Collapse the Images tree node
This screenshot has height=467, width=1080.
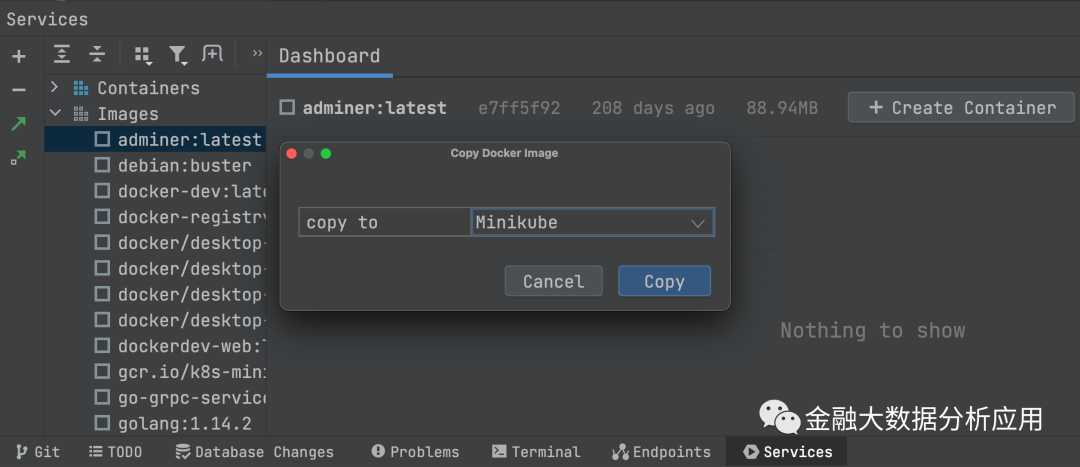coord(55,114)
